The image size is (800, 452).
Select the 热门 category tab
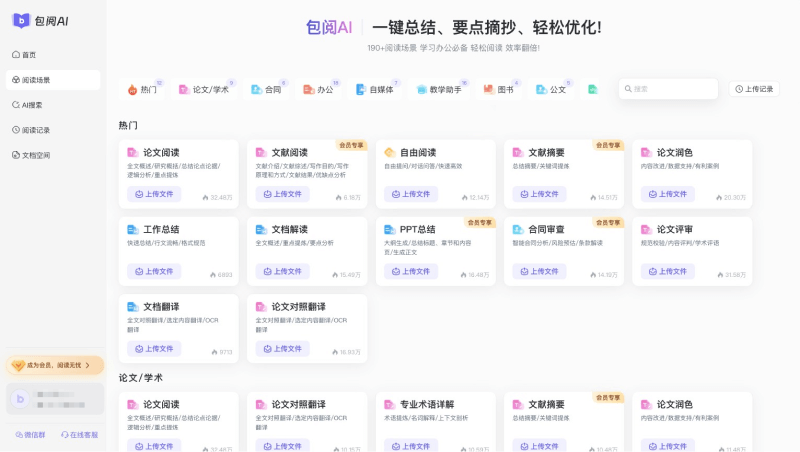tap(142, 89)
